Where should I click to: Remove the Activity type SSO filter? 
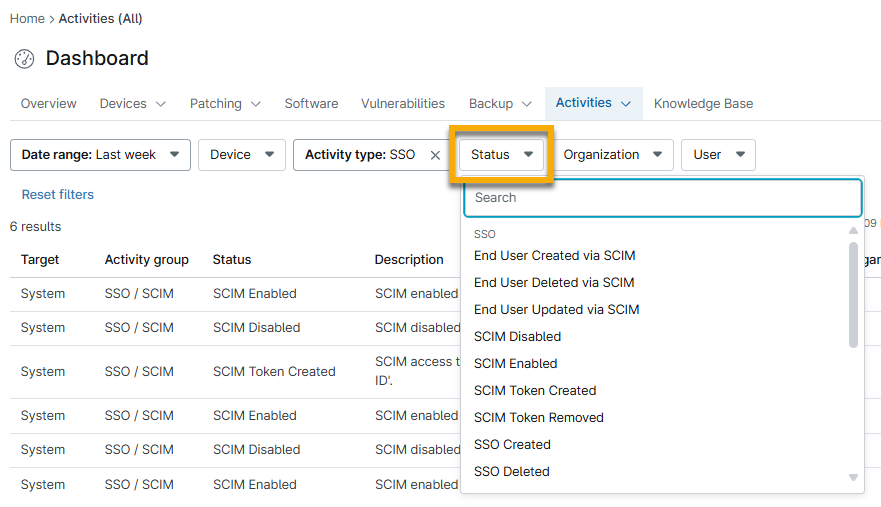pos(435,155)
